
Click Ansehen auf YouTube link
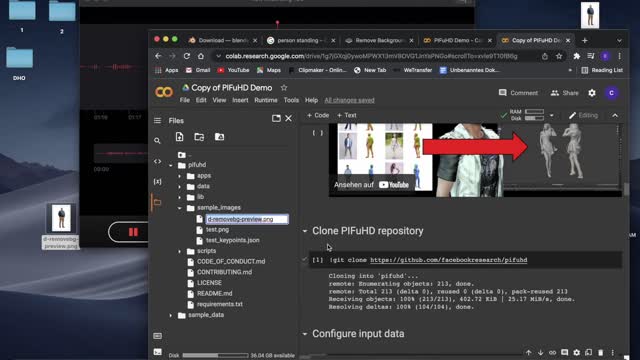371,185
